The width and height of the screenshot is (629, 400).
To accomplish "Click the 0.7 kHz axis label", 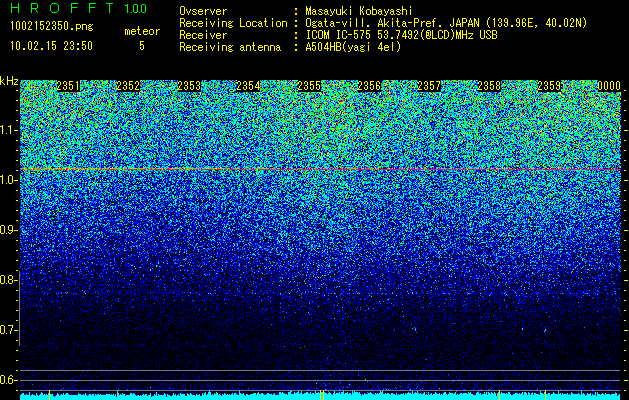I will [x=7, y=330].
